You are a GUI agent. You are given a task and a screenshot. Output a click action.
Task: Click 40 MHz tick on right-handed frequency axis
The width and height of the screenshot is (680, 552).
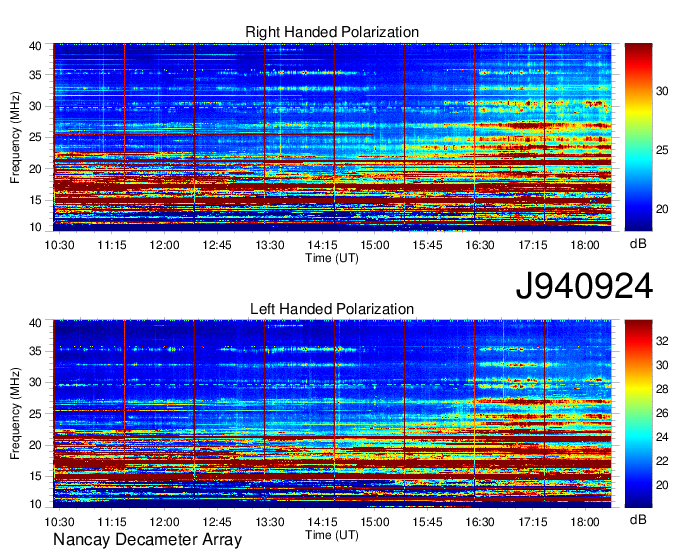point(35,46)
